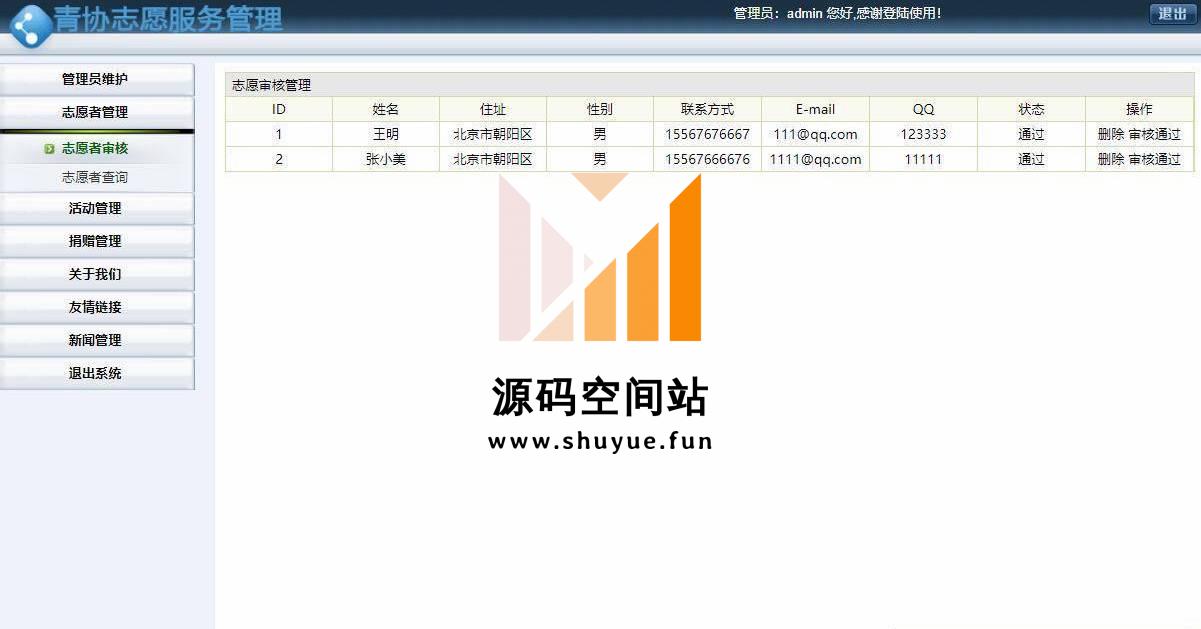
Task: Expand the 活动管理 menu section
Action: [x=96, y=208]
